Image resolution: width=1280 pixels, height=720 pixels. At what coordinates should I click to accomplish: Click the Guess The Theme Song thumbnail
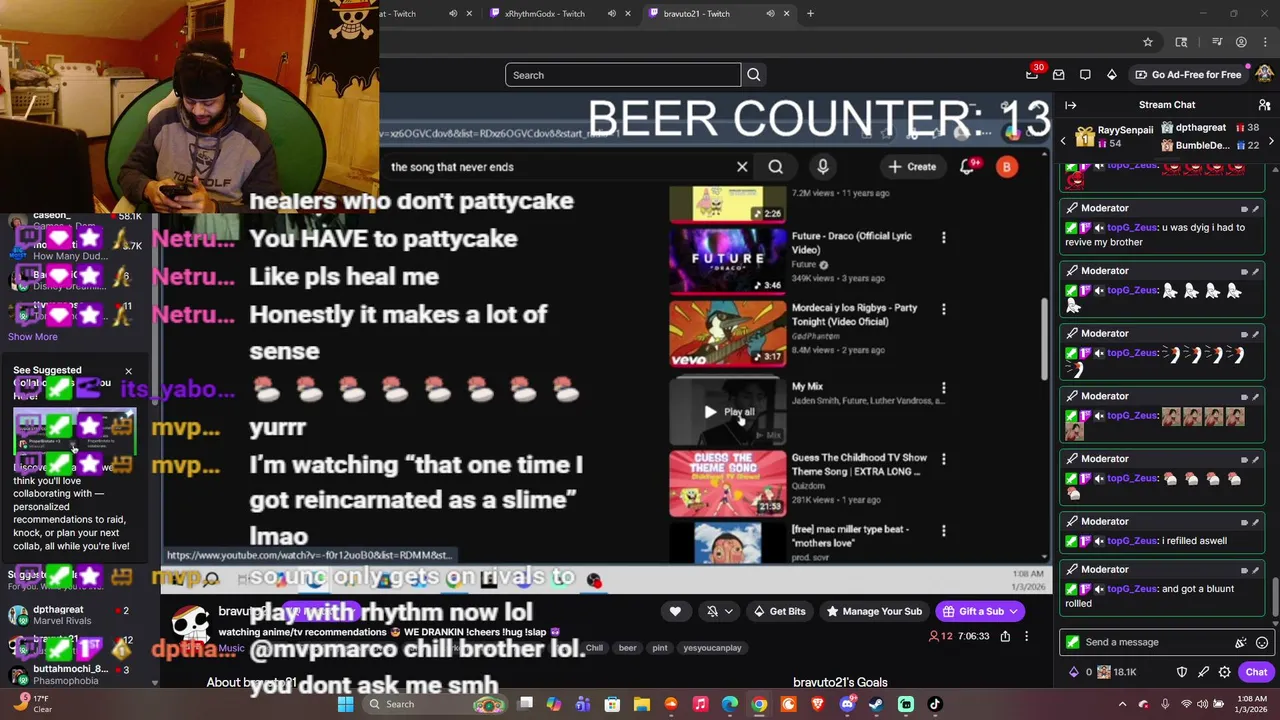pos(728,483)
